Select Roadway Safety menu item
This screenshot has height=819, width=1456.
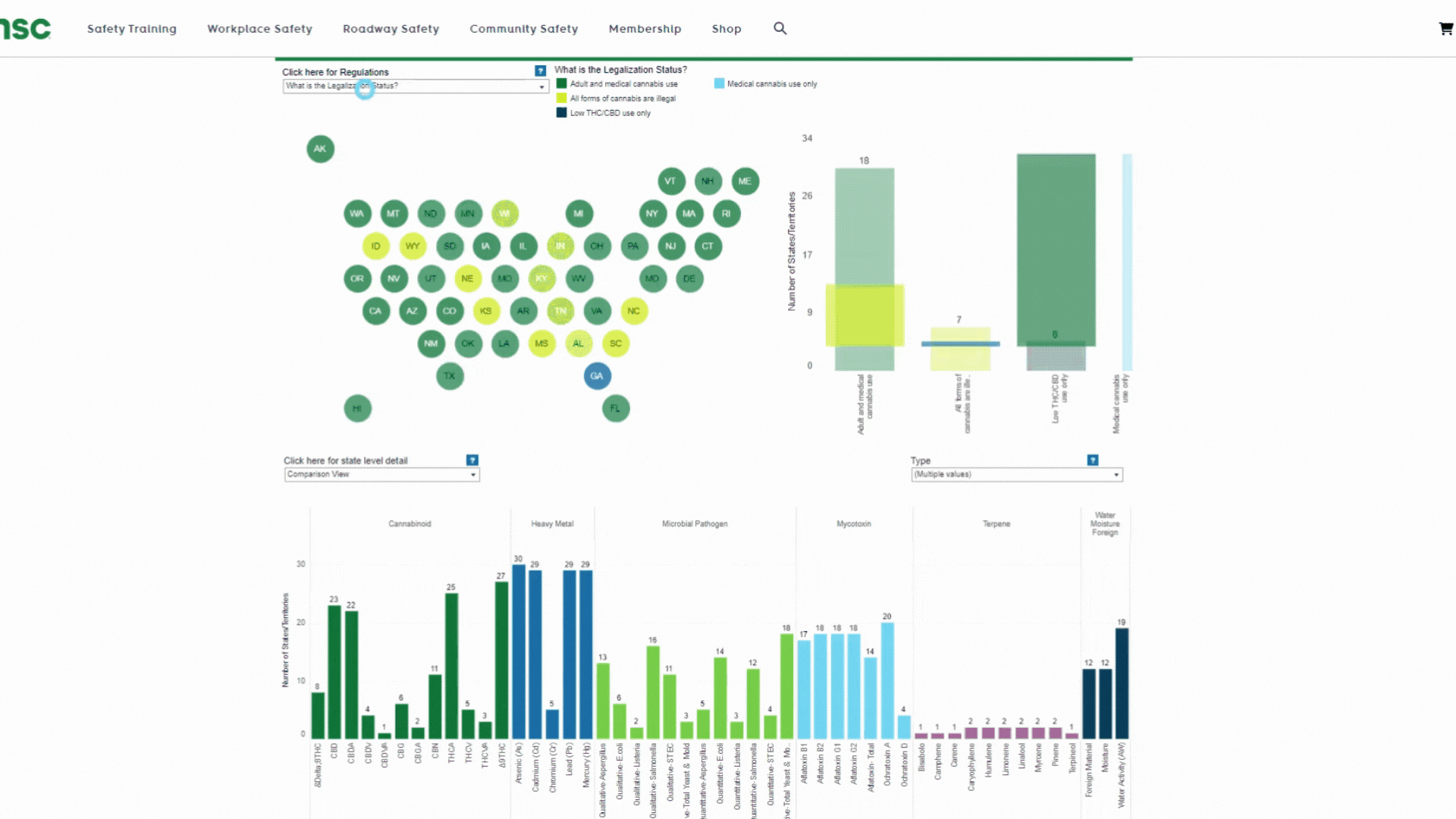(390, 28)
